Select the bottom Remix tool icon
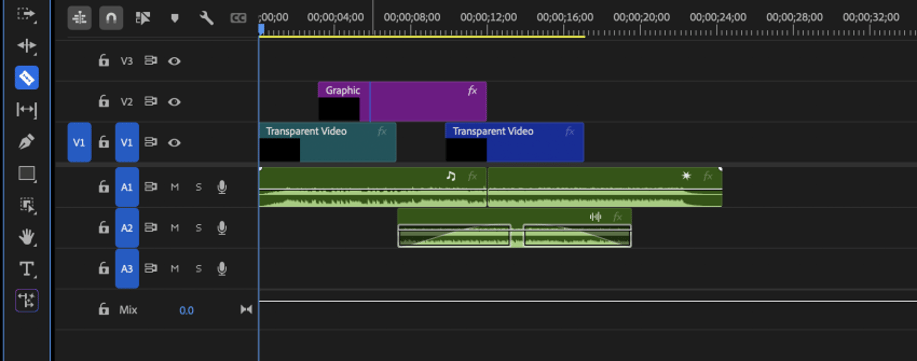917x361 pixels. pos(26,301)
